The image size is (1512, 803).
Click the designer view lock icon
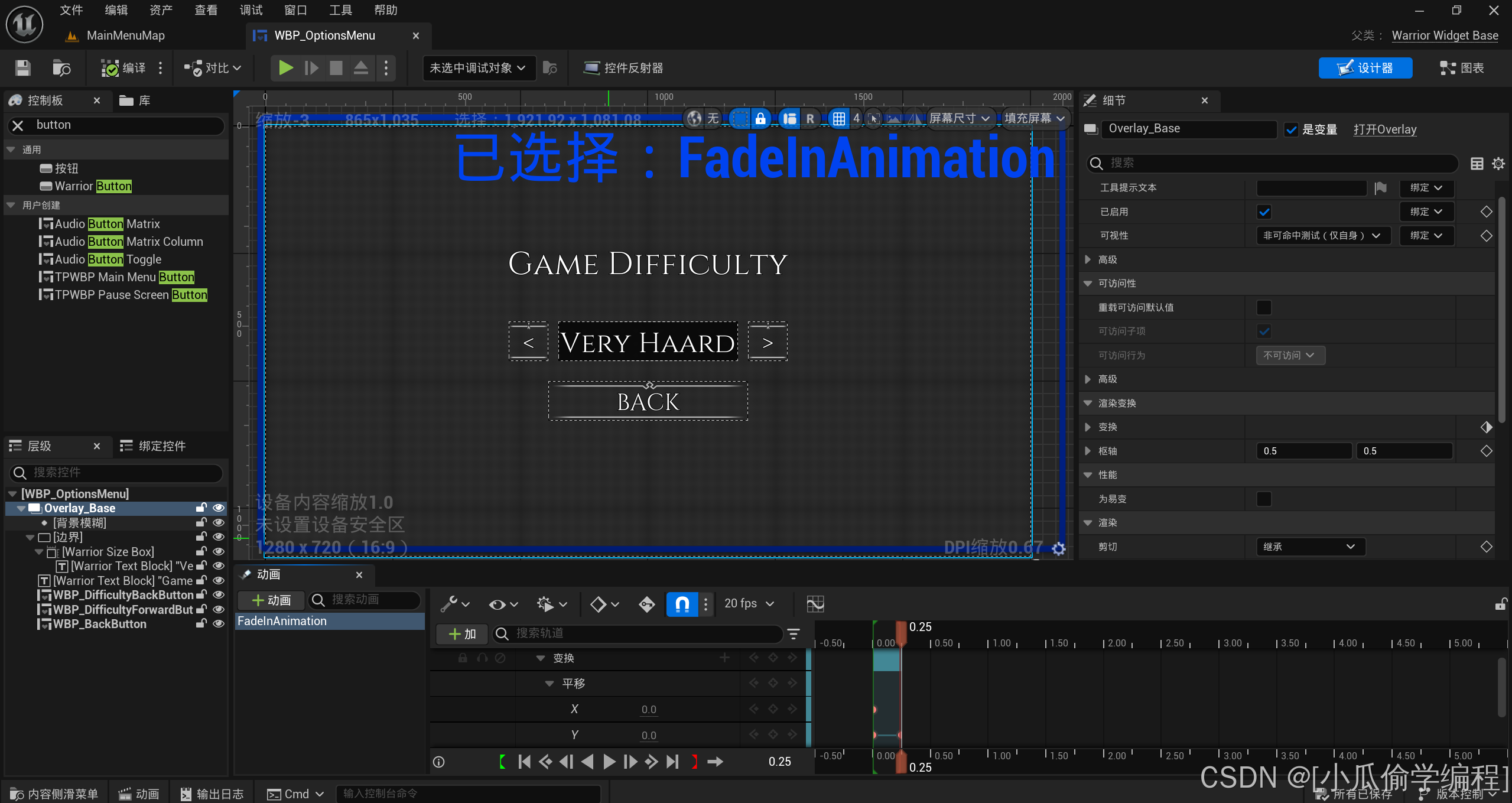pyautogui.click(x=760, y=118)
